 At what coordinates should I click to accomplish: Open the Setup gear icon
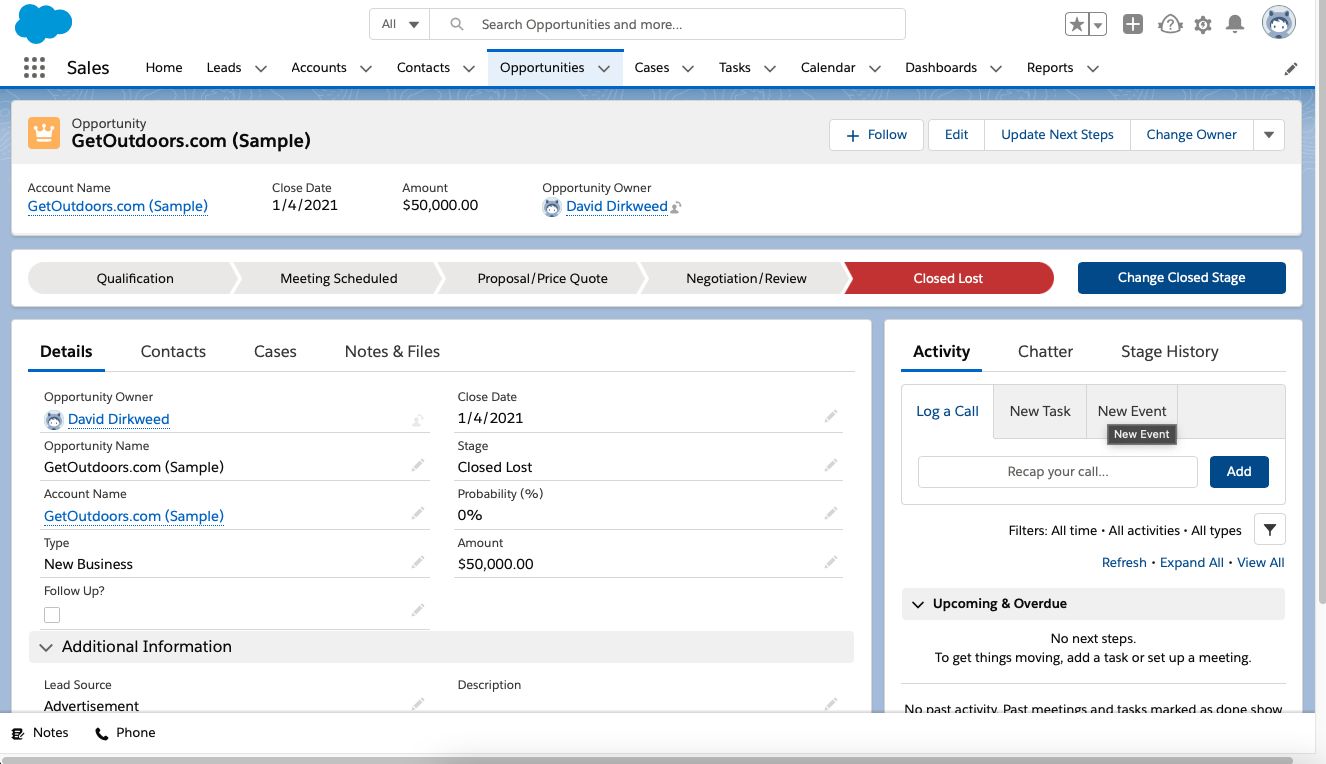tap(1203, 24)
